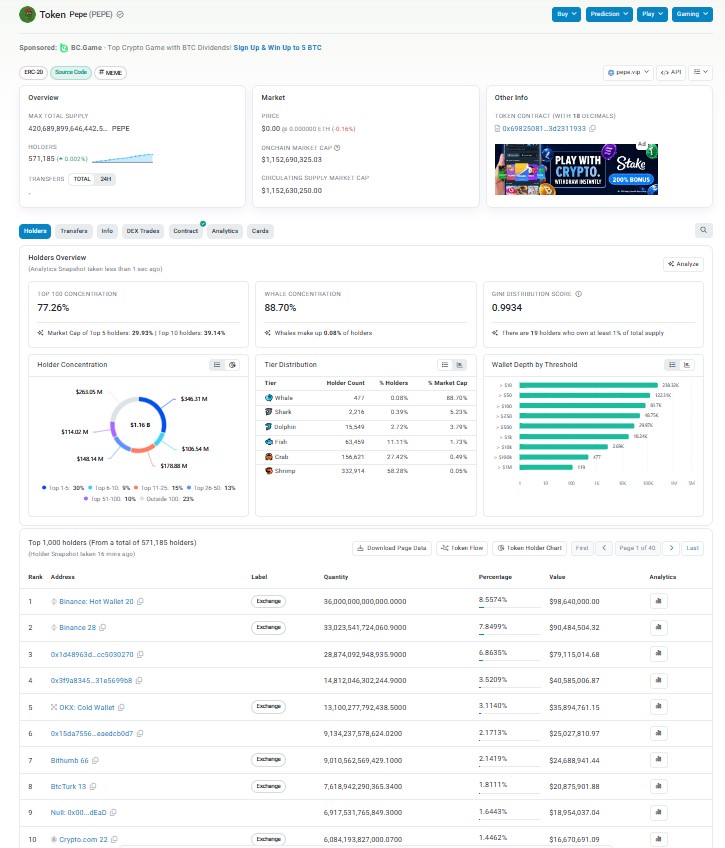Image resolution: width=725 pixels, height=848 pixels.
Task: Click the #MEME tag
Action: (x=110, y=72)
